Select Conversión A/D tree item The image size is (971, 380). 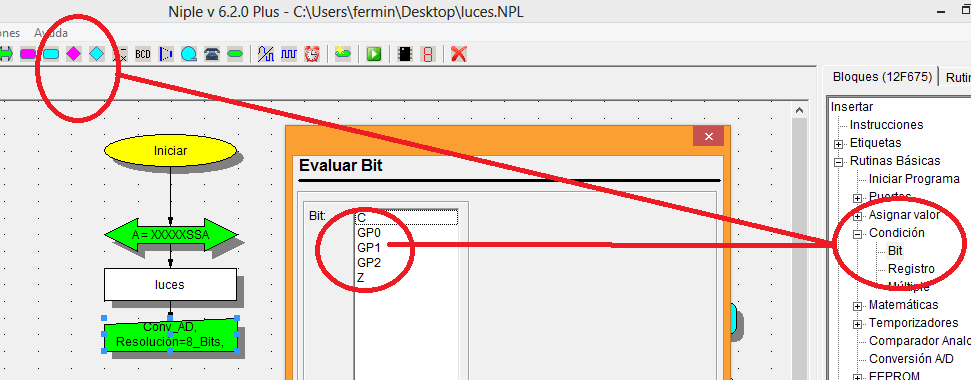point(911,358)
